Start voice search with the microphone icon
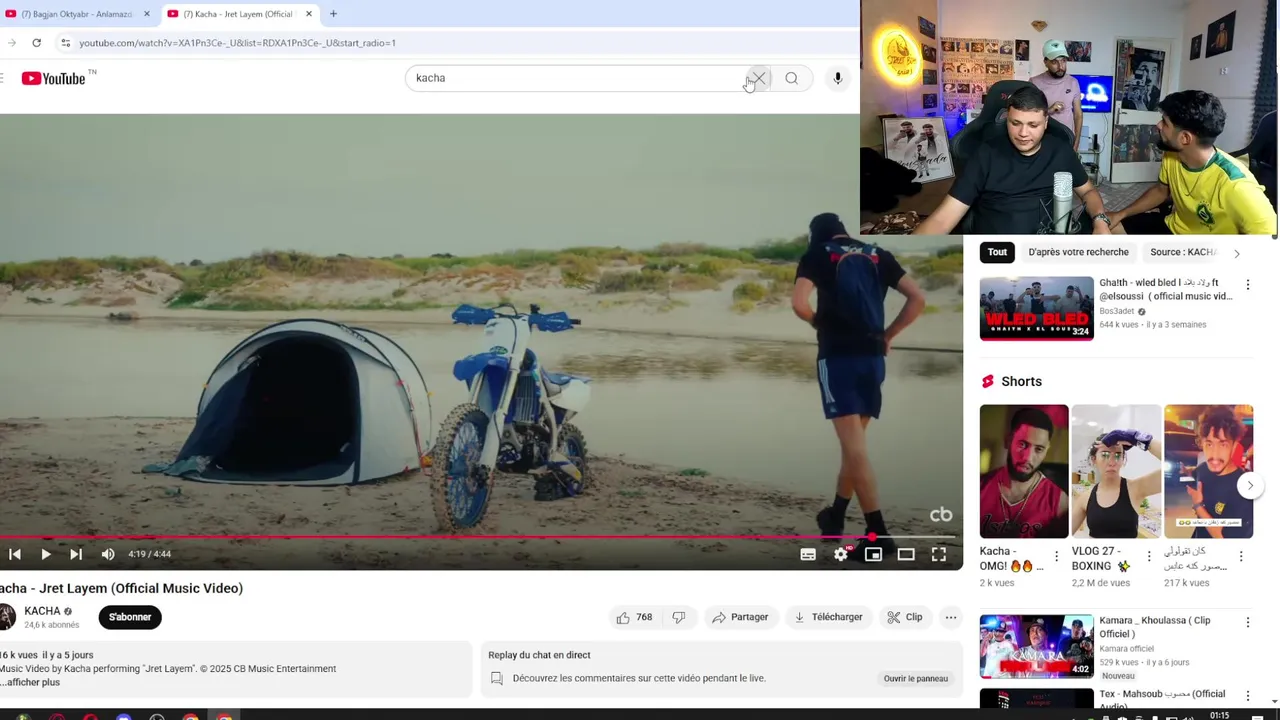This screenshot has height=720, width=1280. coord(838,78)
